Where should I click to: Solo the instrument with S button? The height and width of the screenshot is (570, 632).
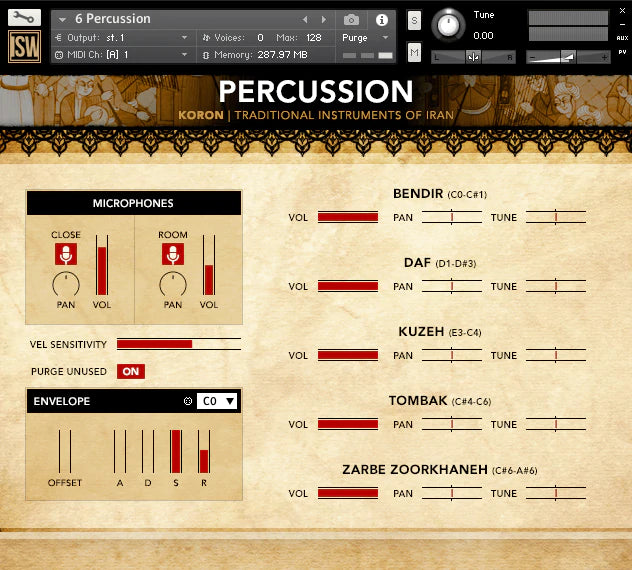(414, 20)
